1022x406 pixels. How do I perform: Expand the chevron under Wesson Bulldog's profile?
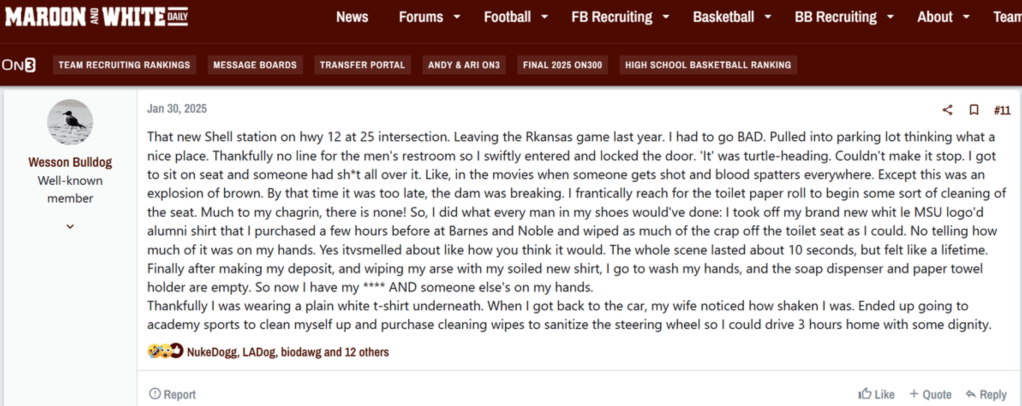(x=70, y=226)
